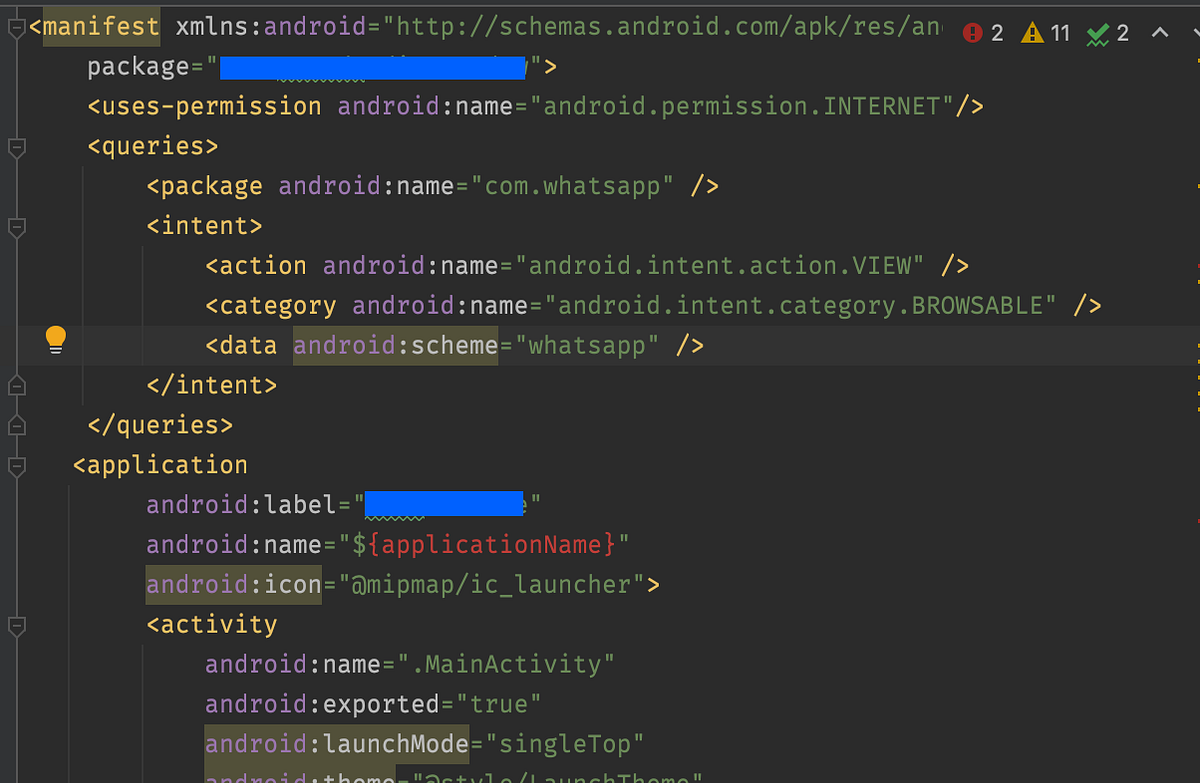Click the @mipmap/ic_launcher icon reference

coord(490,584)
